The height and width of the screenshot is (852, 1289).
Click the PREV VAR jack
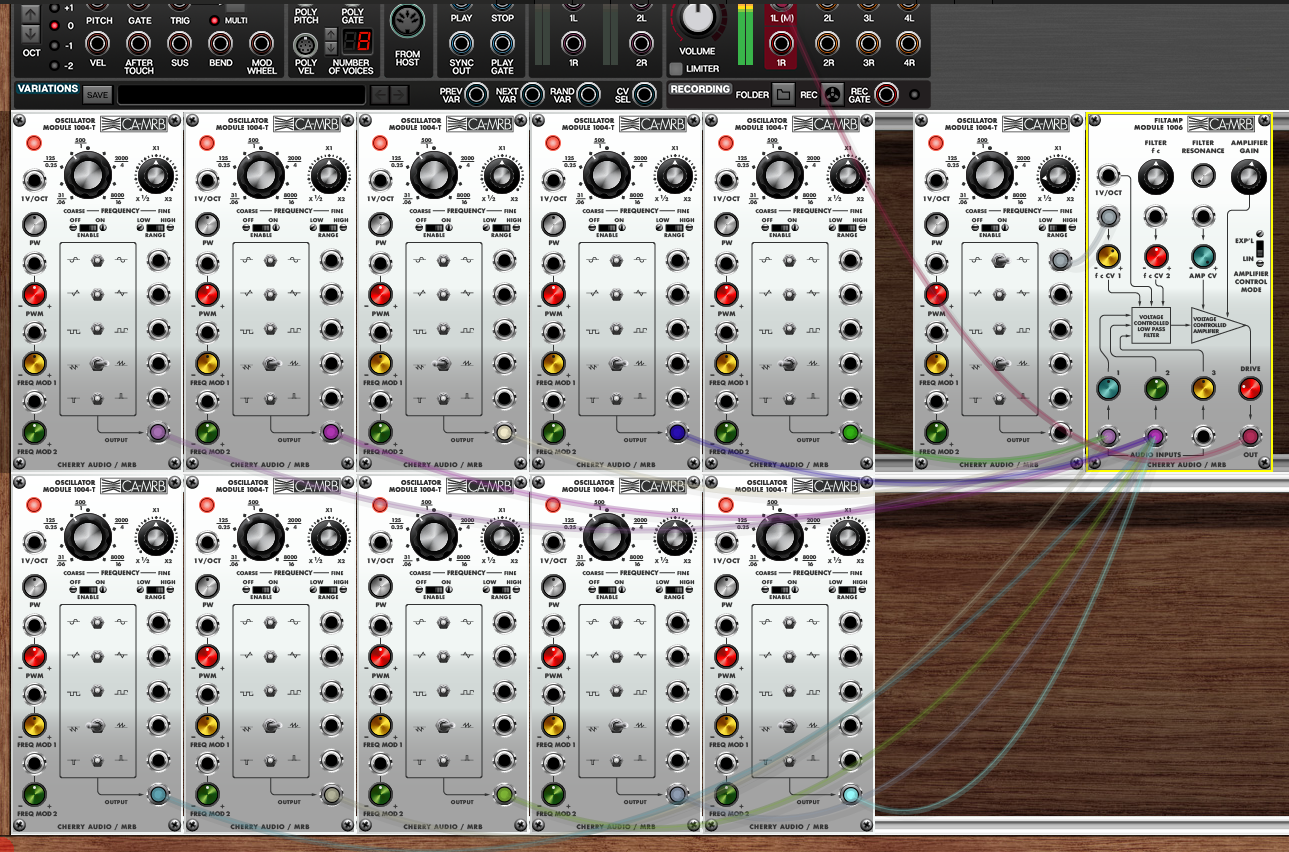pyautogui.click(x=478, y=95)
